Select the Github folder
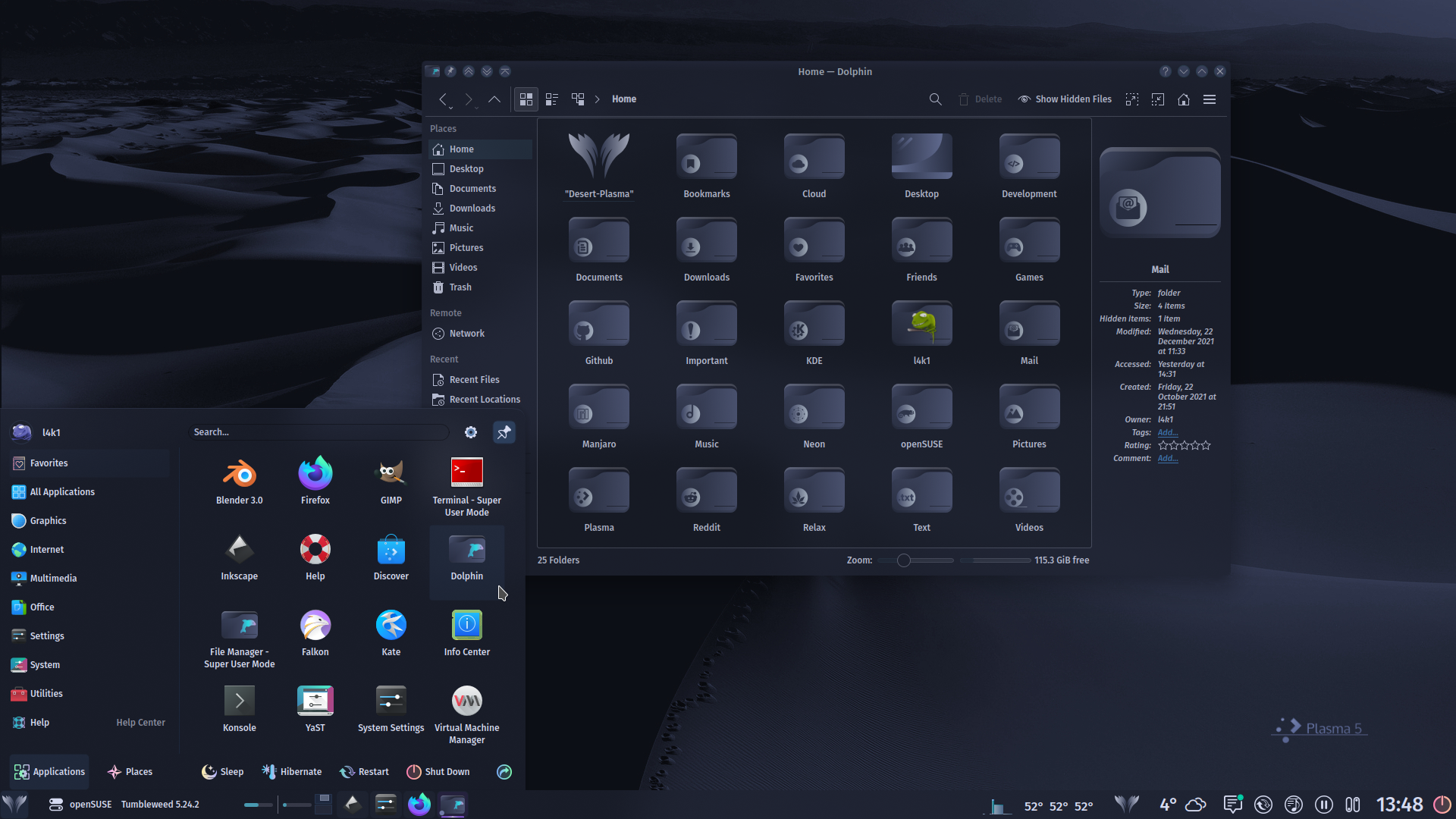Viewport: 1456px width, 819px height. tap(599, 334)
